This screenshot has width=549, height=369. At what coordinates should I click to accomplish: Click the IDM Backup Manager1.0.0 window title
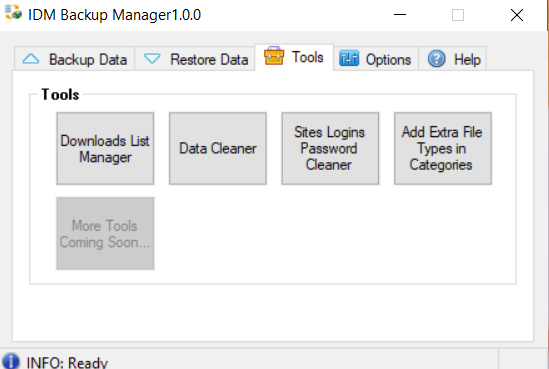coord(114,15)
